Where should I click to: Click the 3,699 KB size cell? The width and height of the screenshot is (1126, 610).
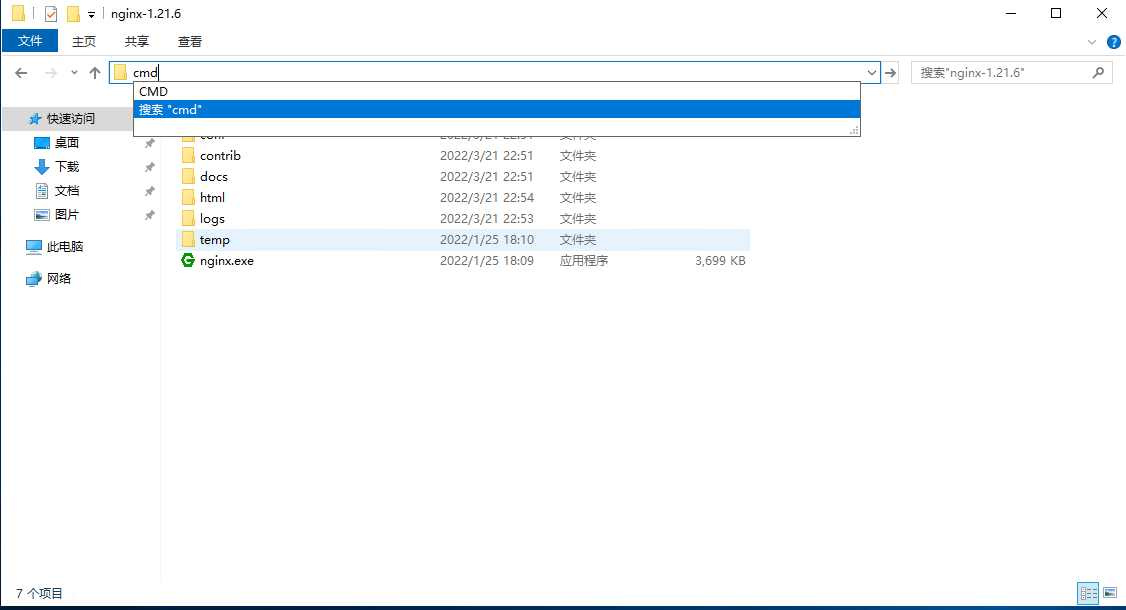point(720,260)
